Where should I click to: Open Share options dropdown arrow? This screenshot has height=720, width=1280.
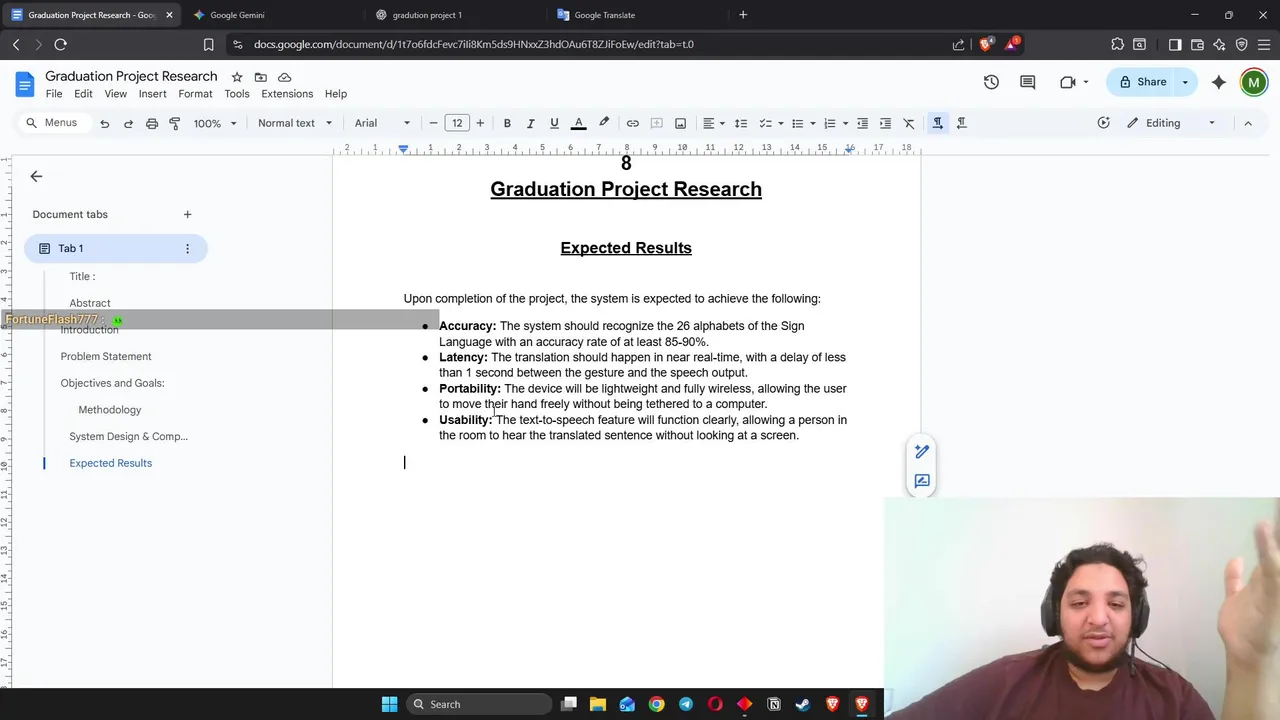pos(1185,82)
